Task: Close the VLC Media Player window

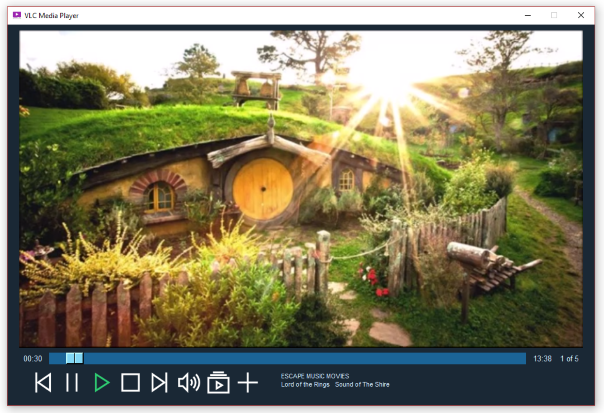Action: [x=581, y=15]
